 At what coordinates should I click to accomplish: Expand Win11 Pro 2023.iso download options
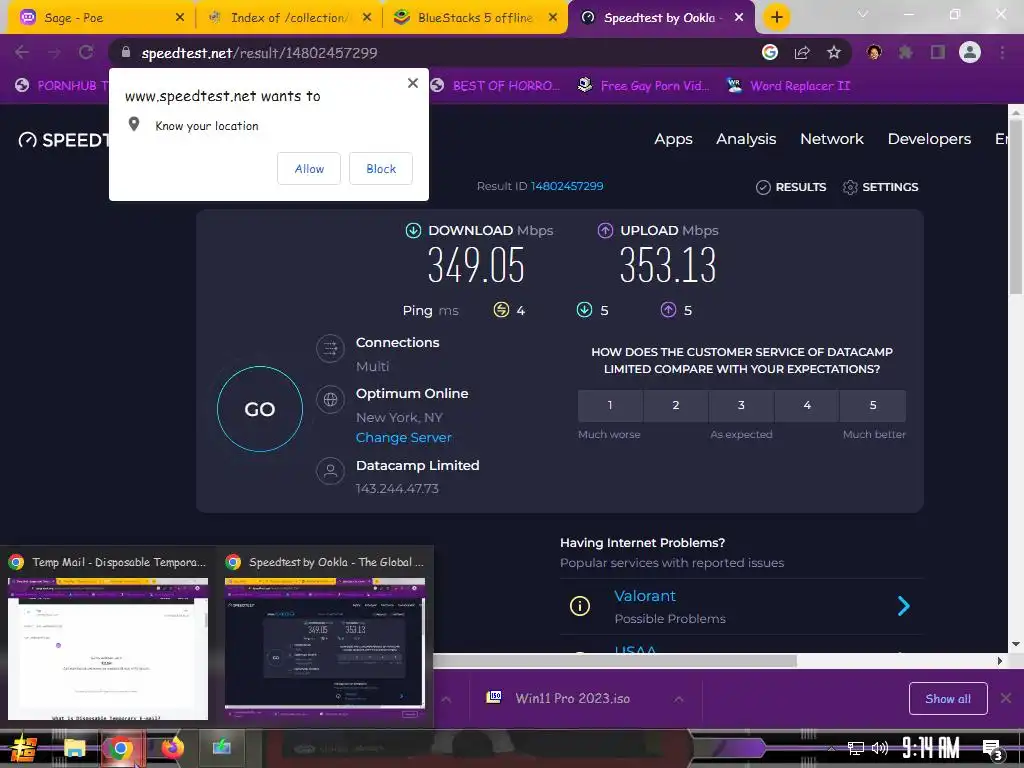[x=679, y=699]
